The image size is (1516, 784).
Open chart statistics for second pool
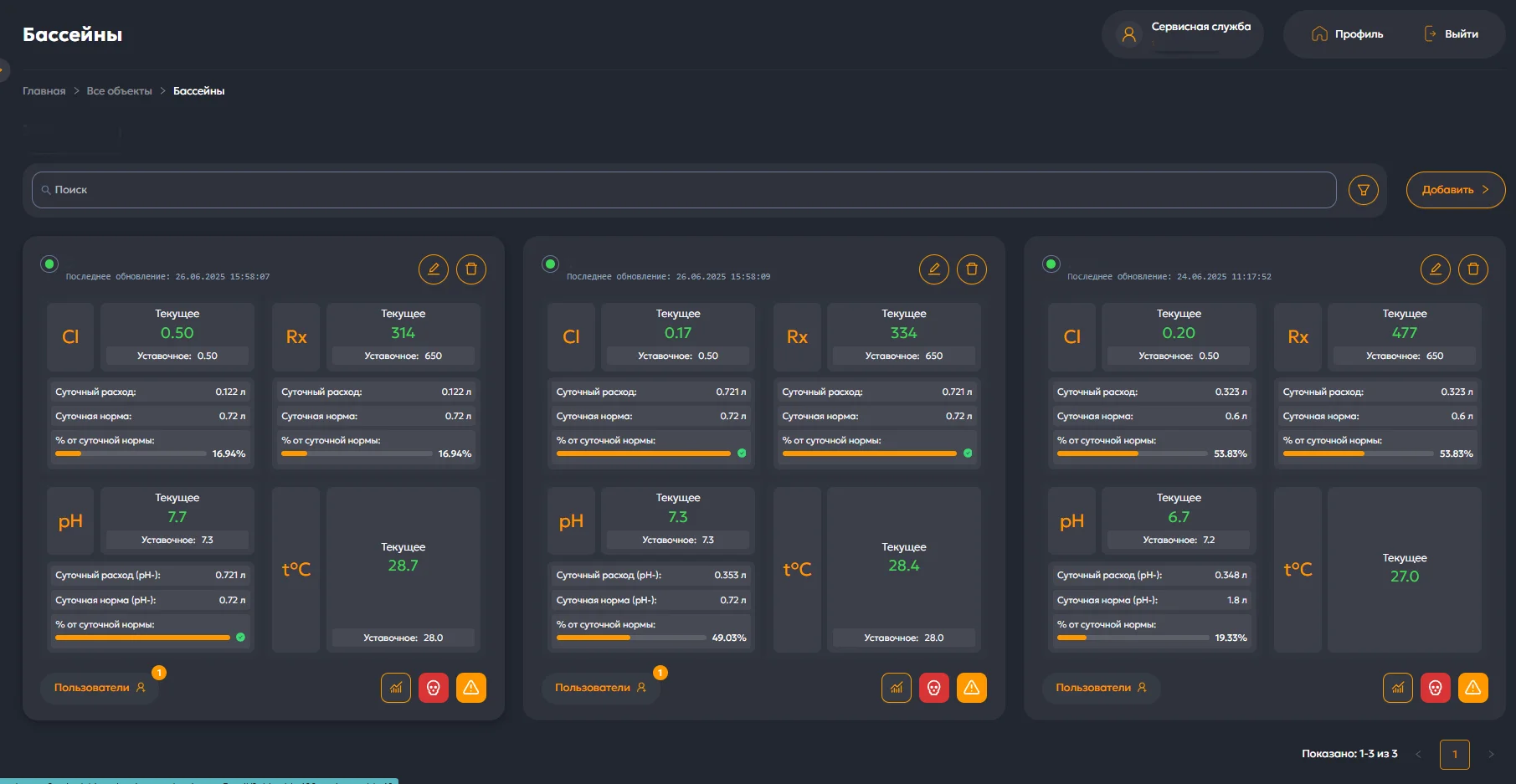(x=897, y=688)
